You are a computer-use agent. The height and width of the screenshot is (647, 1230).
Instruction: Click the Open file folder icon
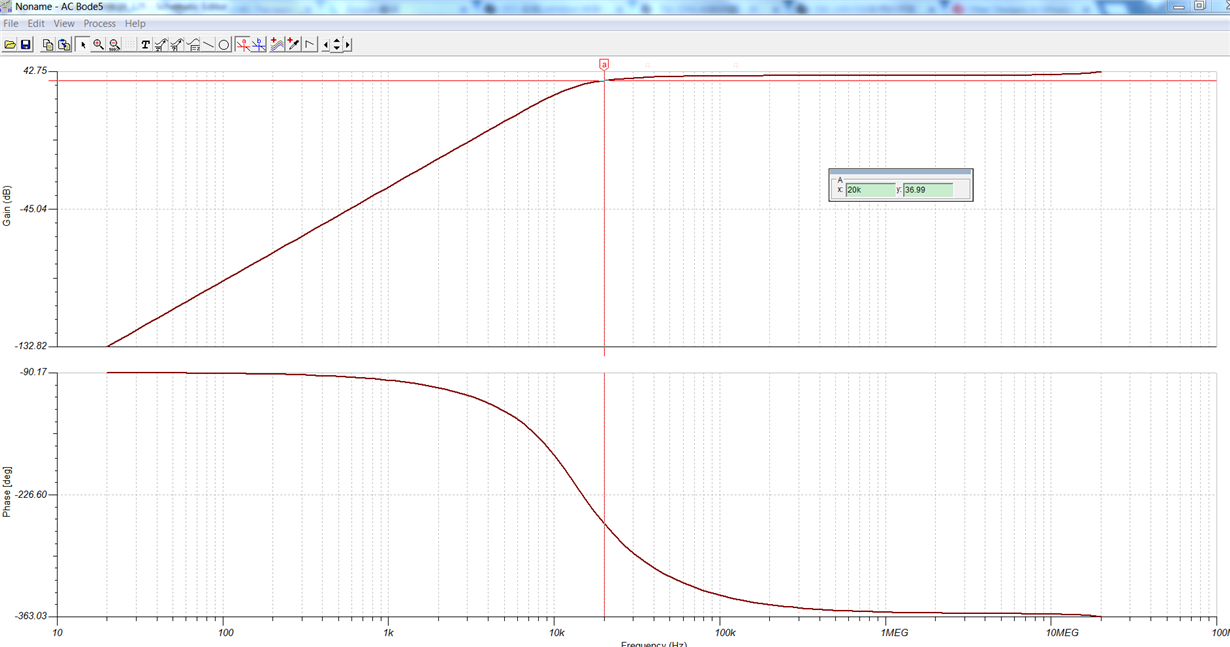(x=10, y=45)
